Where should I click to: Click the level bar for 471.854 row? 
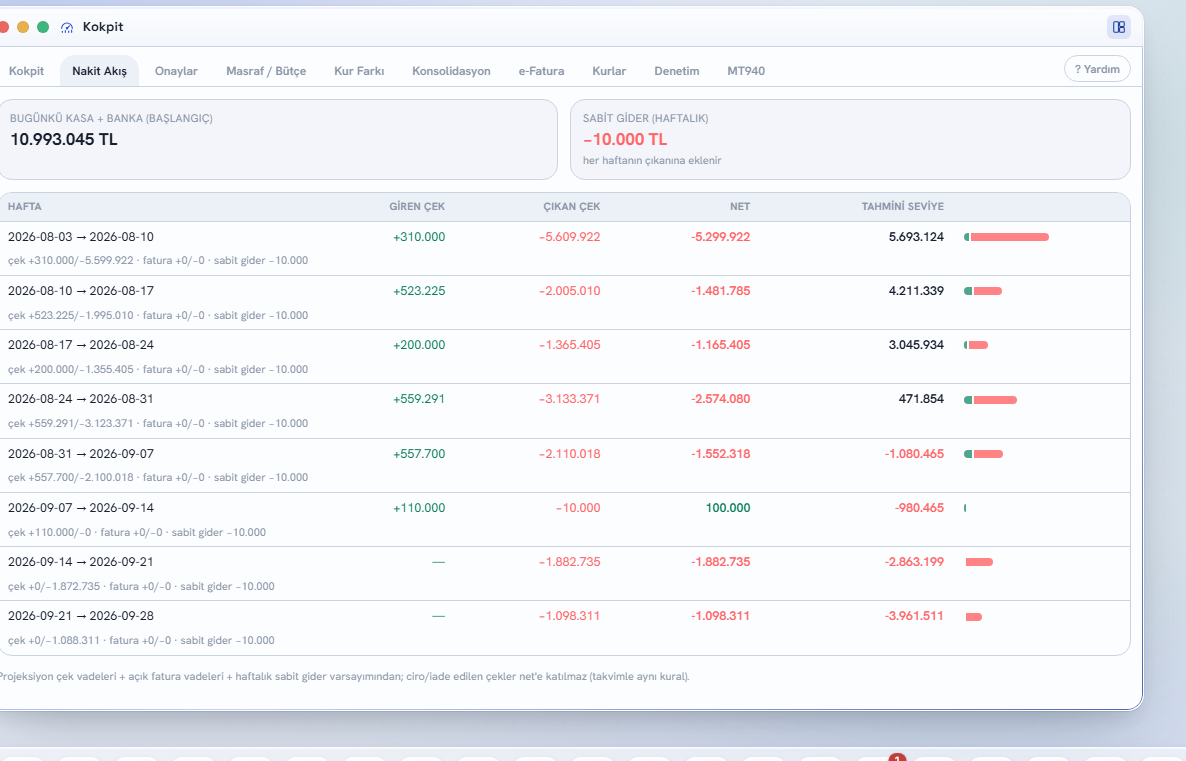991,400
